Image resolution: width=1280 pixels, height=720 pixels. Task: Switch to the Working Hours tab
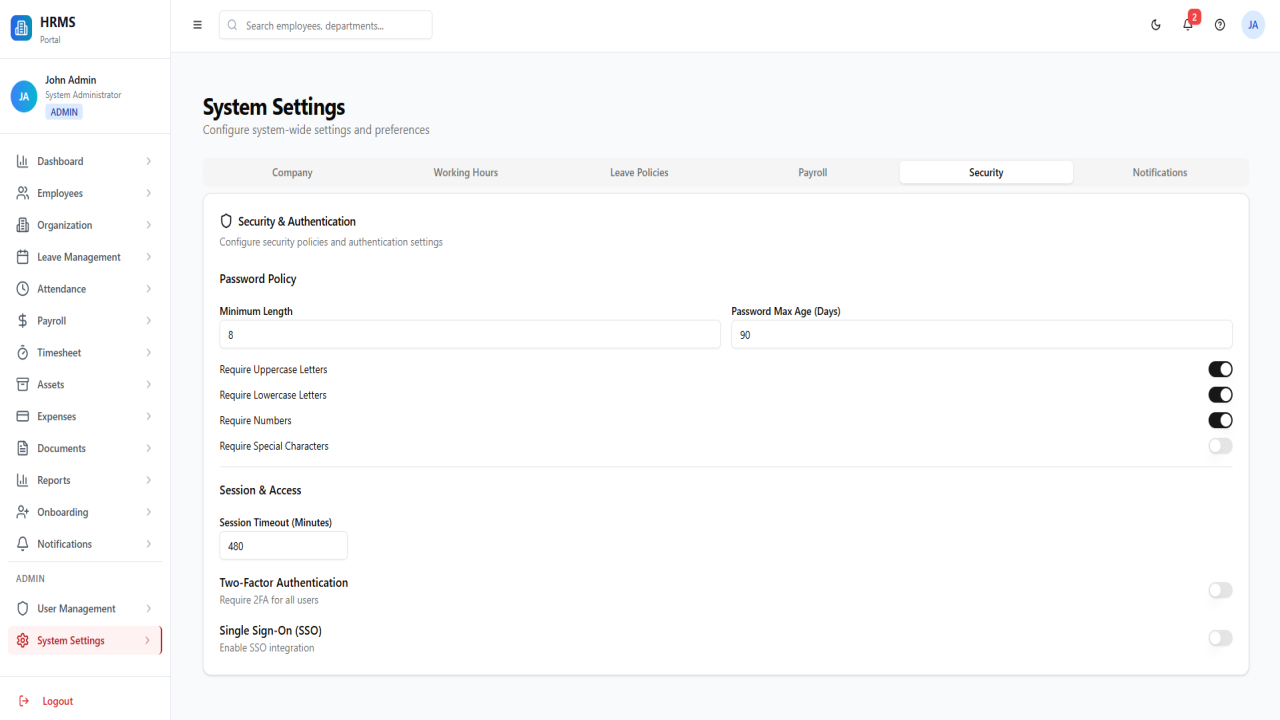tap(466, 172)
